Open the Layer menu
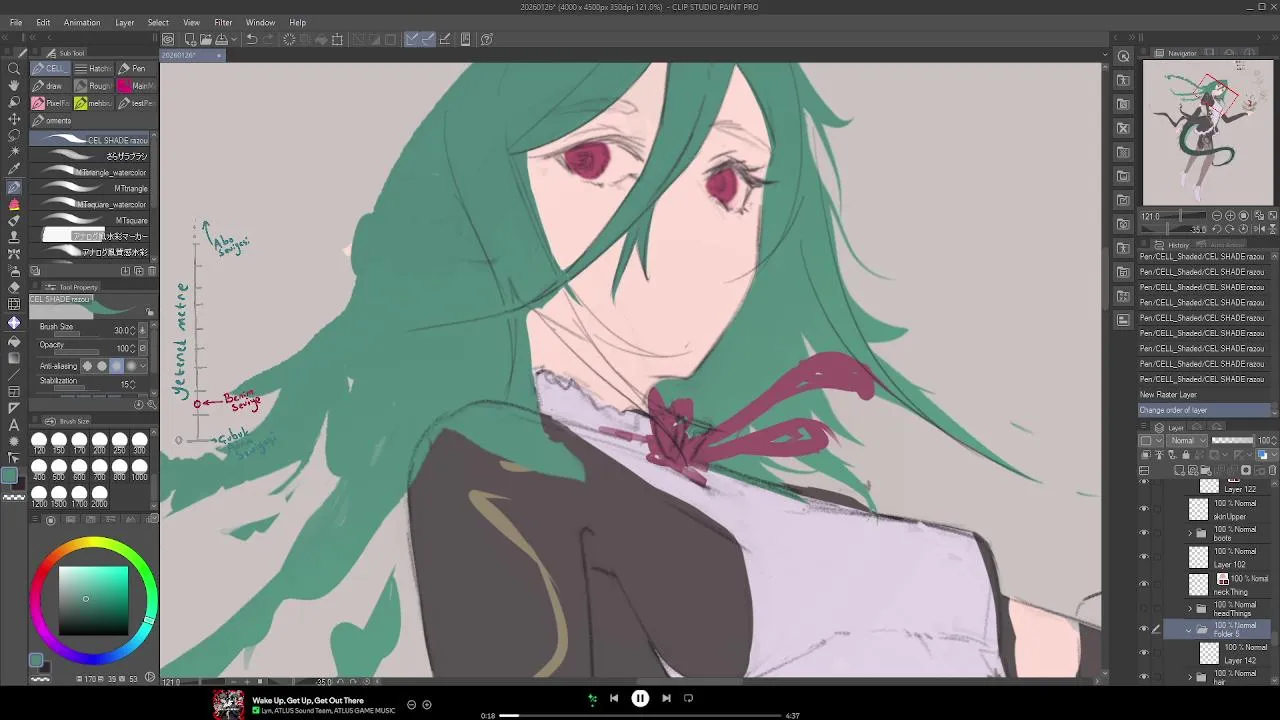 point(125,22)
